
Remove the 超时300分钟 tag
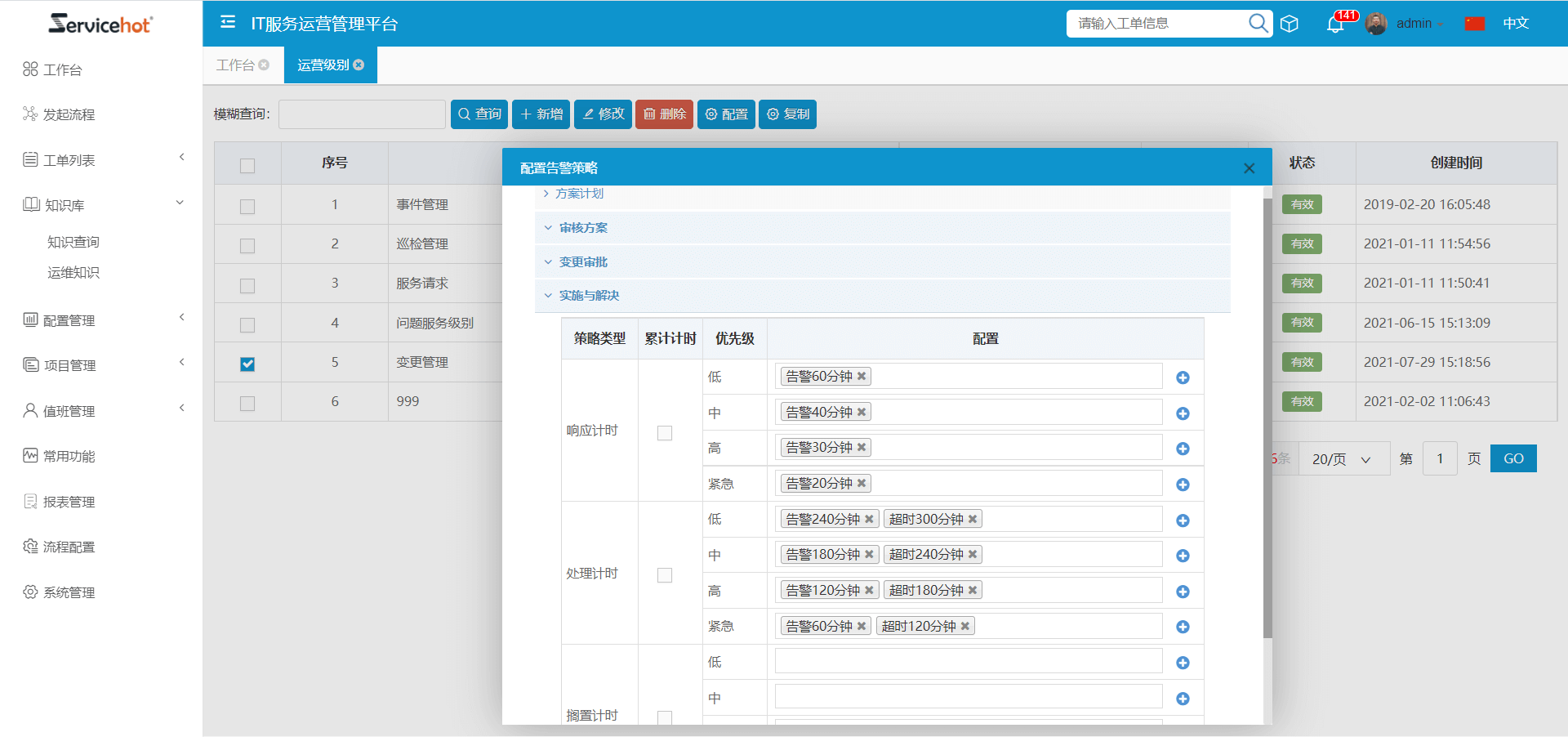pyautogui.click(x=973, y=520)
